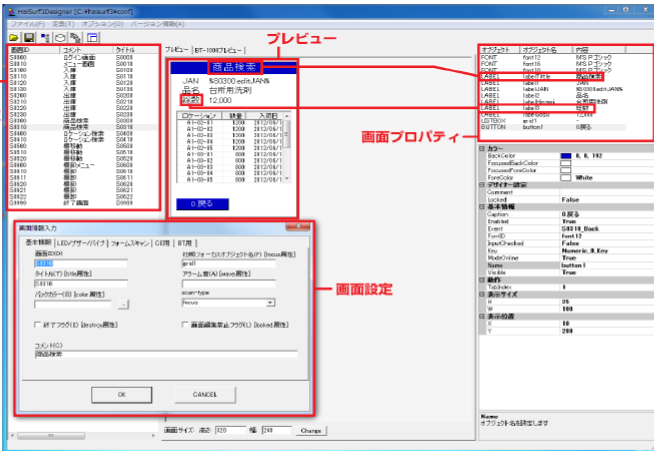Confirm the dialog with OK
Screen dimensions: 654x451
121,395
